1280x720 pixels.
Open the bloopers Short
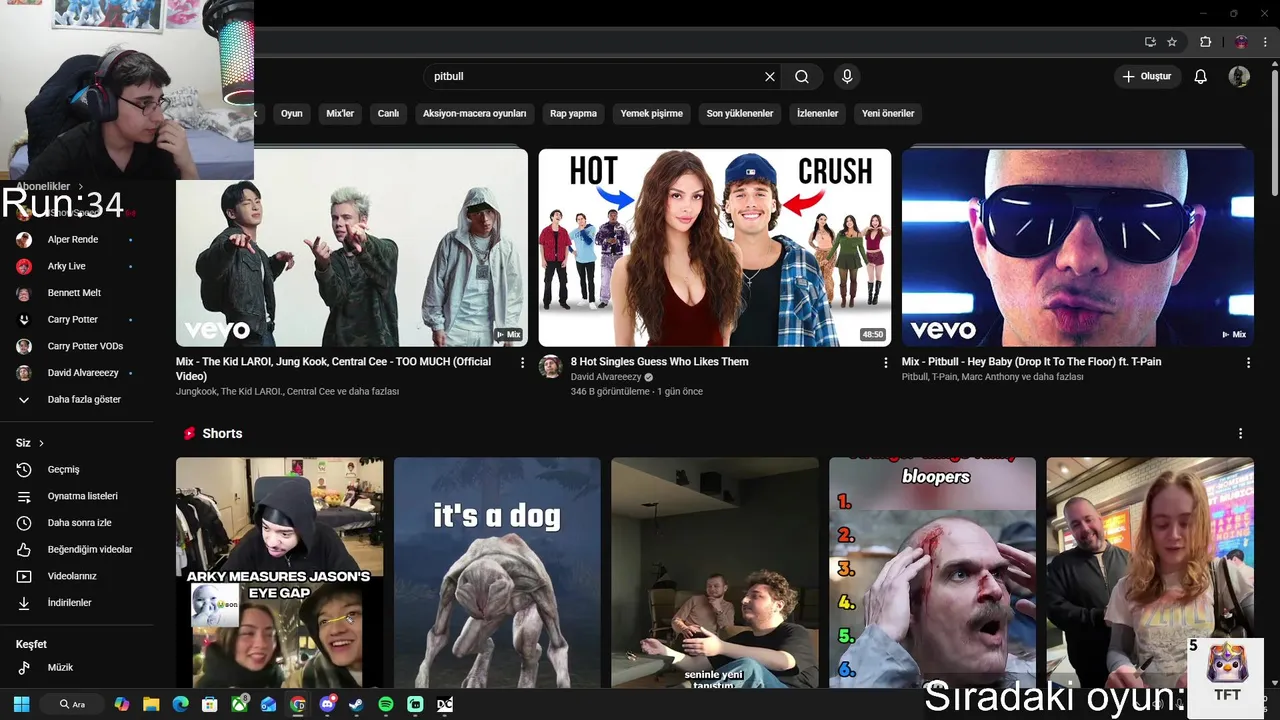tap(932, 572)
